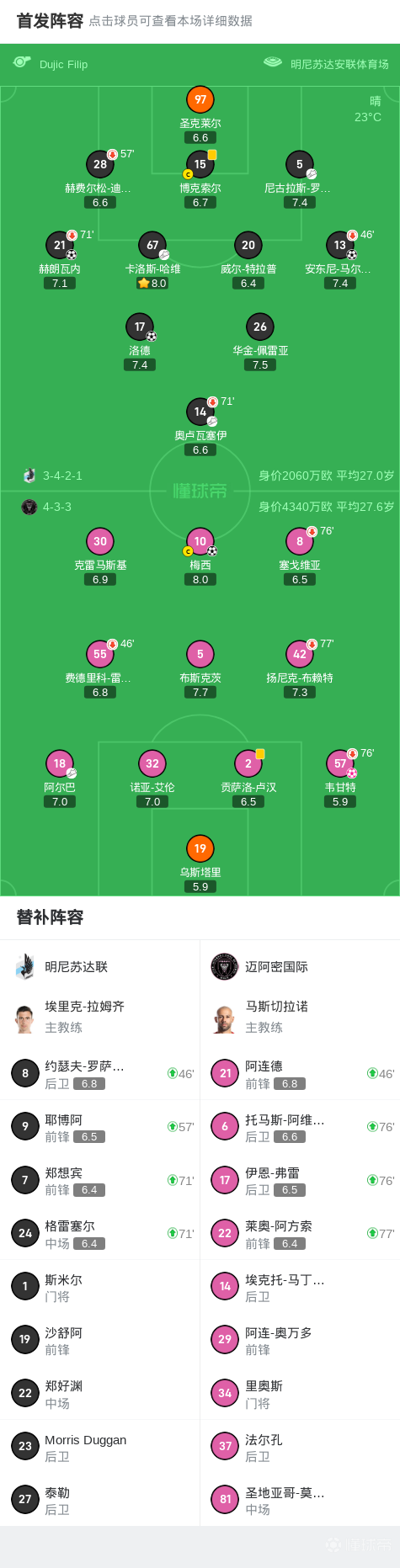The height and width of the screenshot is (1568, 400).
Task: Open substitute 8 约瑟夫-罗萨 row
Action: [x=100, y=1073]
